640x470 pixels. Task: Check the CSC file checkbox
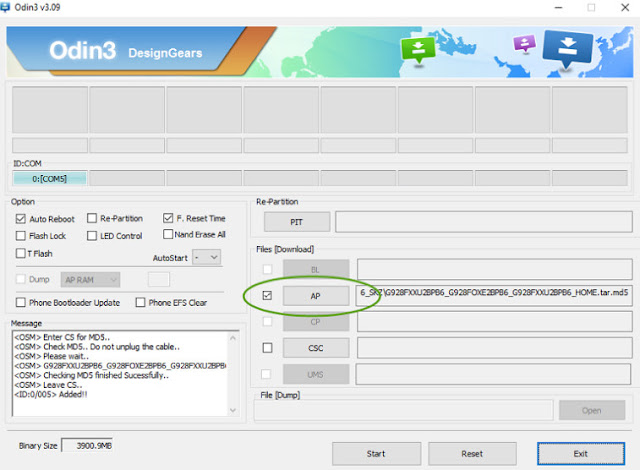[x=267, y=348]
